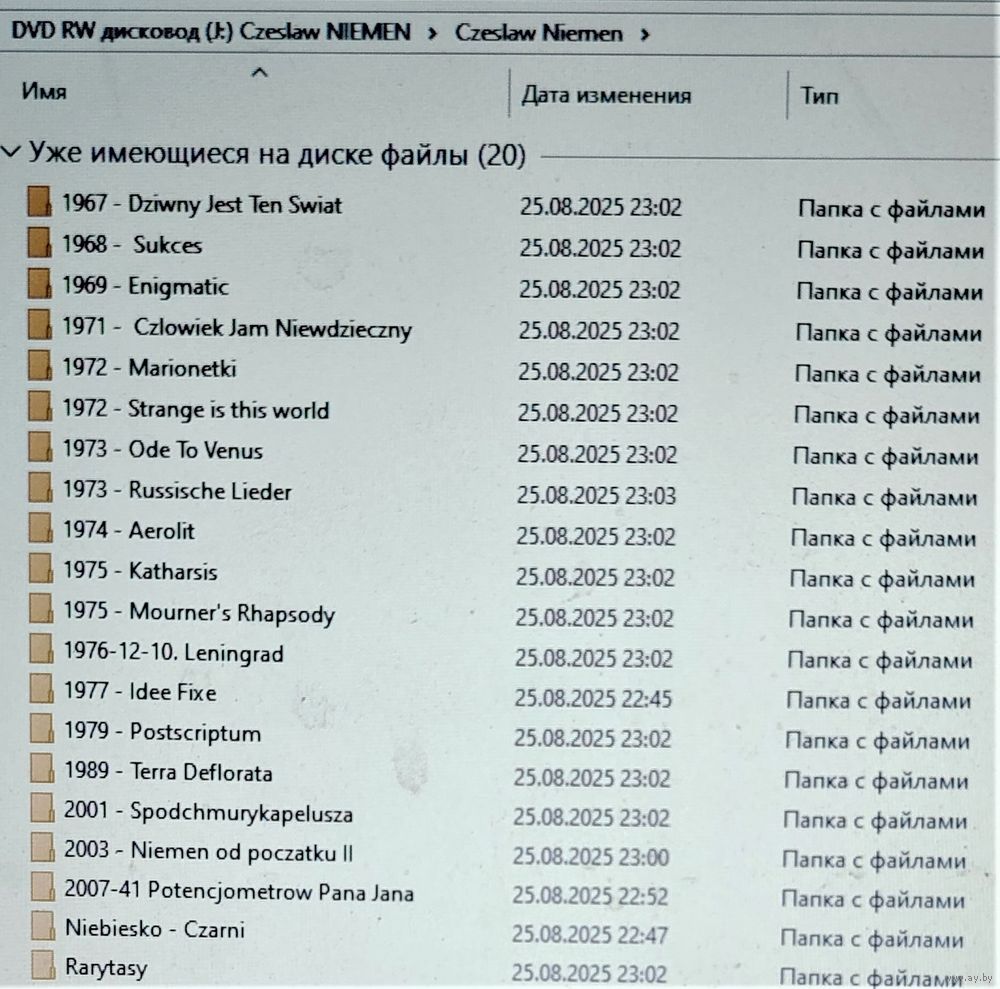Click folder icon next to 1972 - Marionetki
The image size is (1000, 989).
(x=40, y=365)
